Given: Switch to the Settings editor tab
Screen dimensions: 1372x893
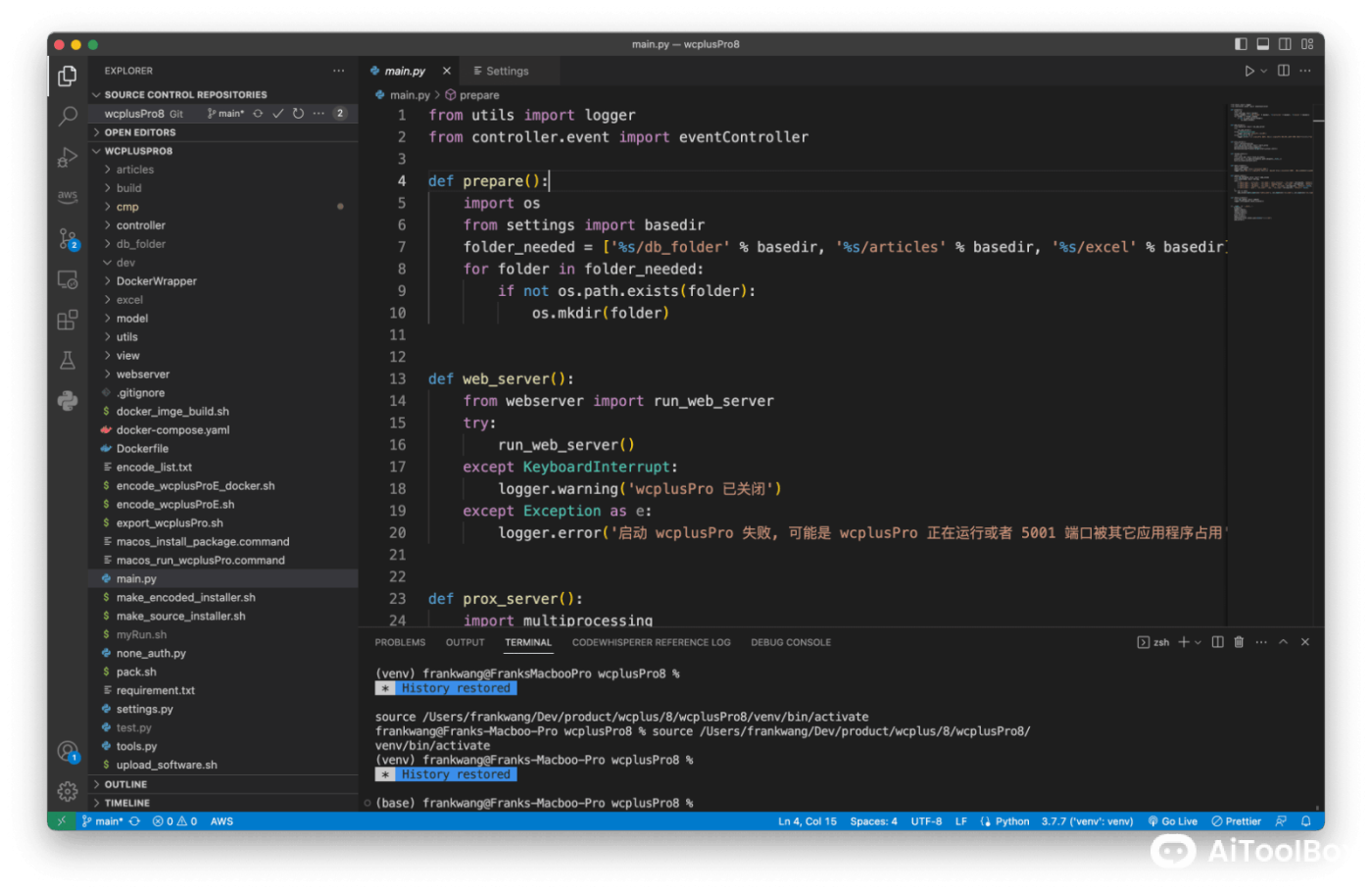Looking at the screenshot, I should coord(506,71).
